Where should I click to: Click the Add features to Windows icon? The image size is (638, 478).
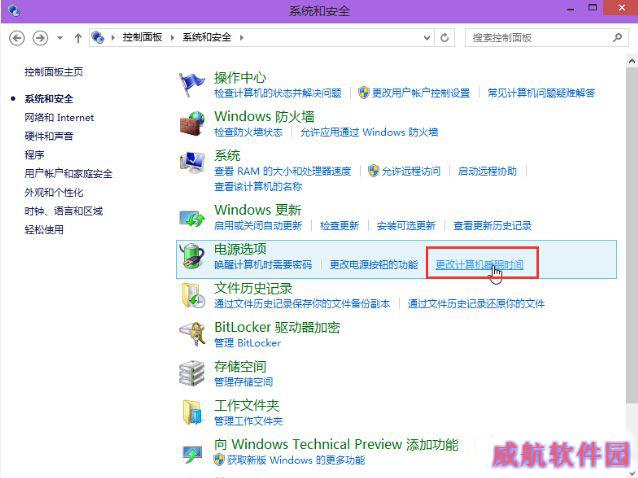[x=192, y=453]
